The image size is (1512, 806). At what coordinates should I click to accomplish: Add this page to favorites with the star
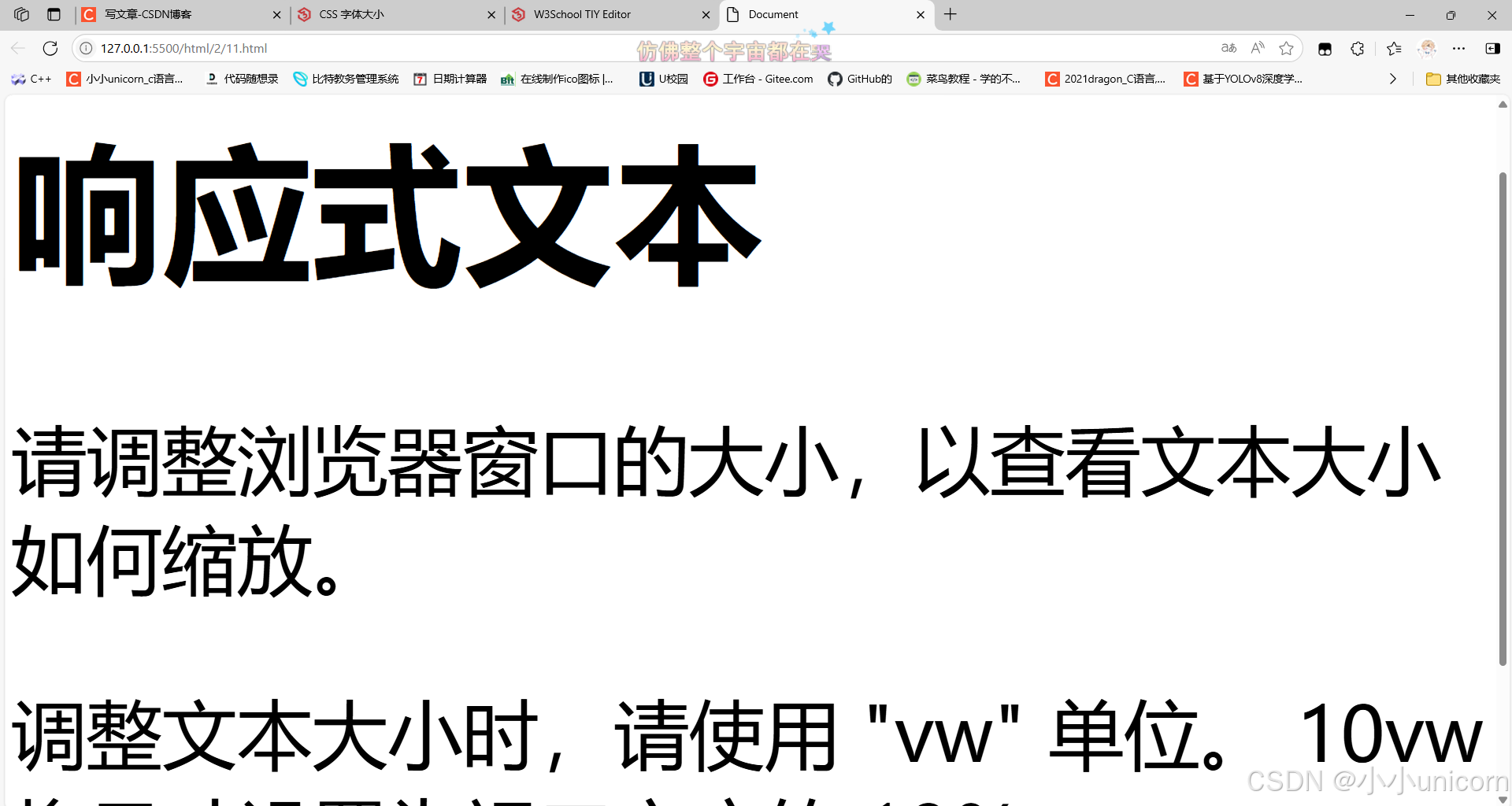coord(1287,48)
